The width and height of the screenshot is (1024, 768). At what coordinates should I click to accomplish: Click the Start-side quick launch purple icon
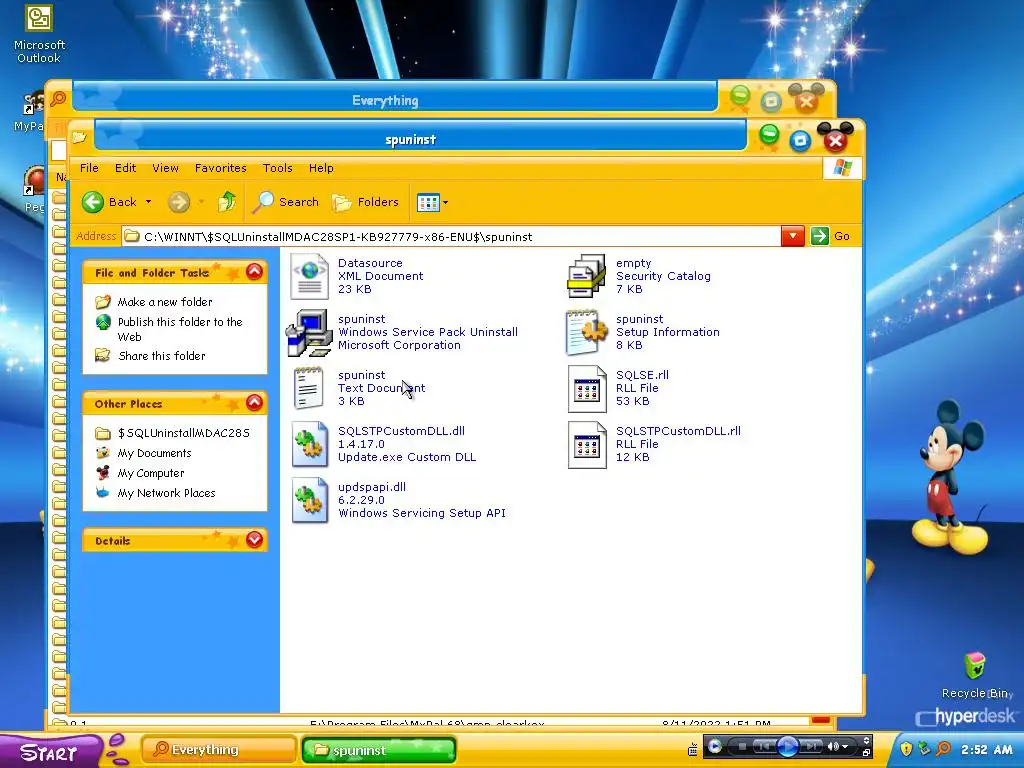(x=117, y=749)
